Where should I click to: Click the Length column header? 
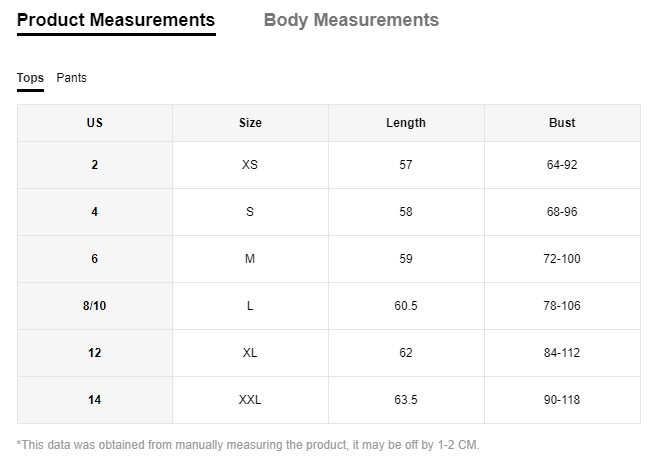(x=406, y=123)
